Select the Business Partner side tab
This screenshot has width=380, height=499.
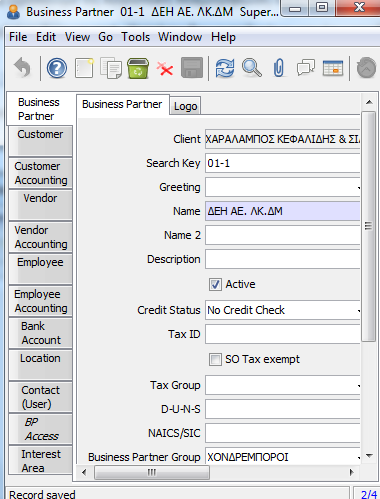point(39,109)
